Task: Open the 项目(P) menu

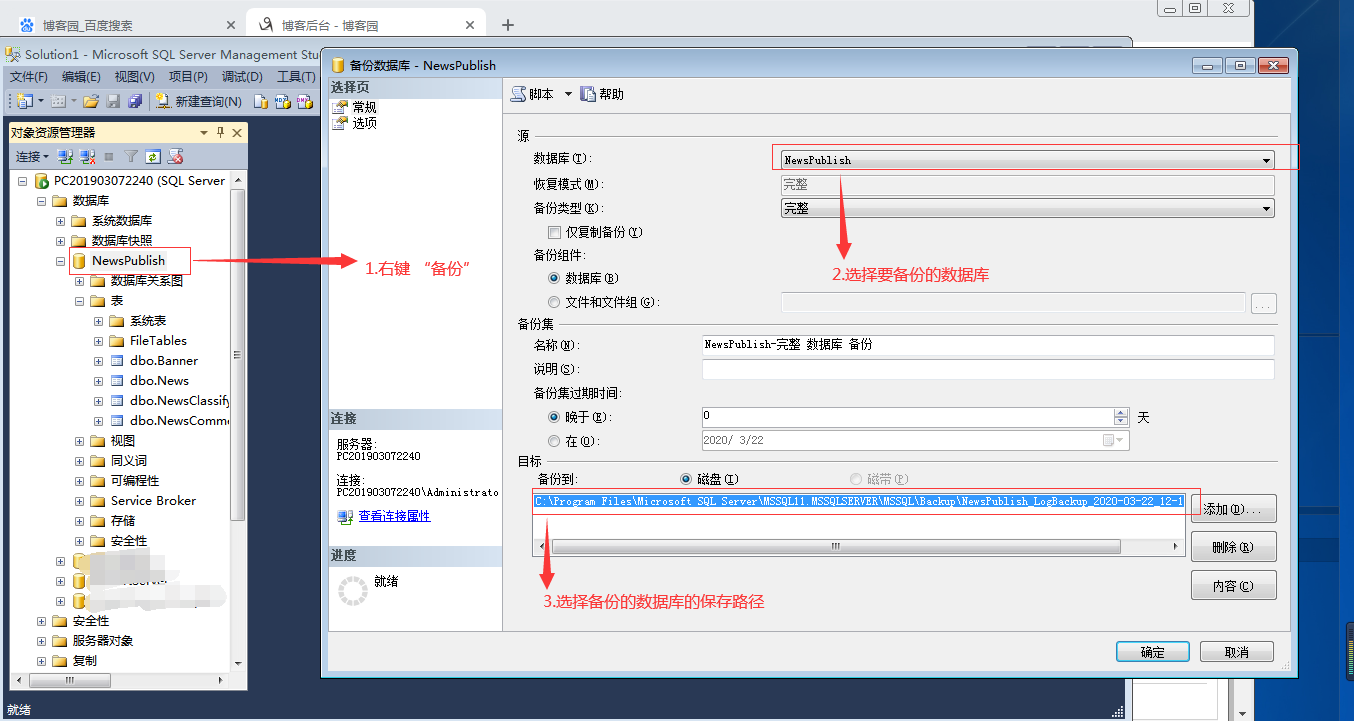Action: [x=188, y=77]
